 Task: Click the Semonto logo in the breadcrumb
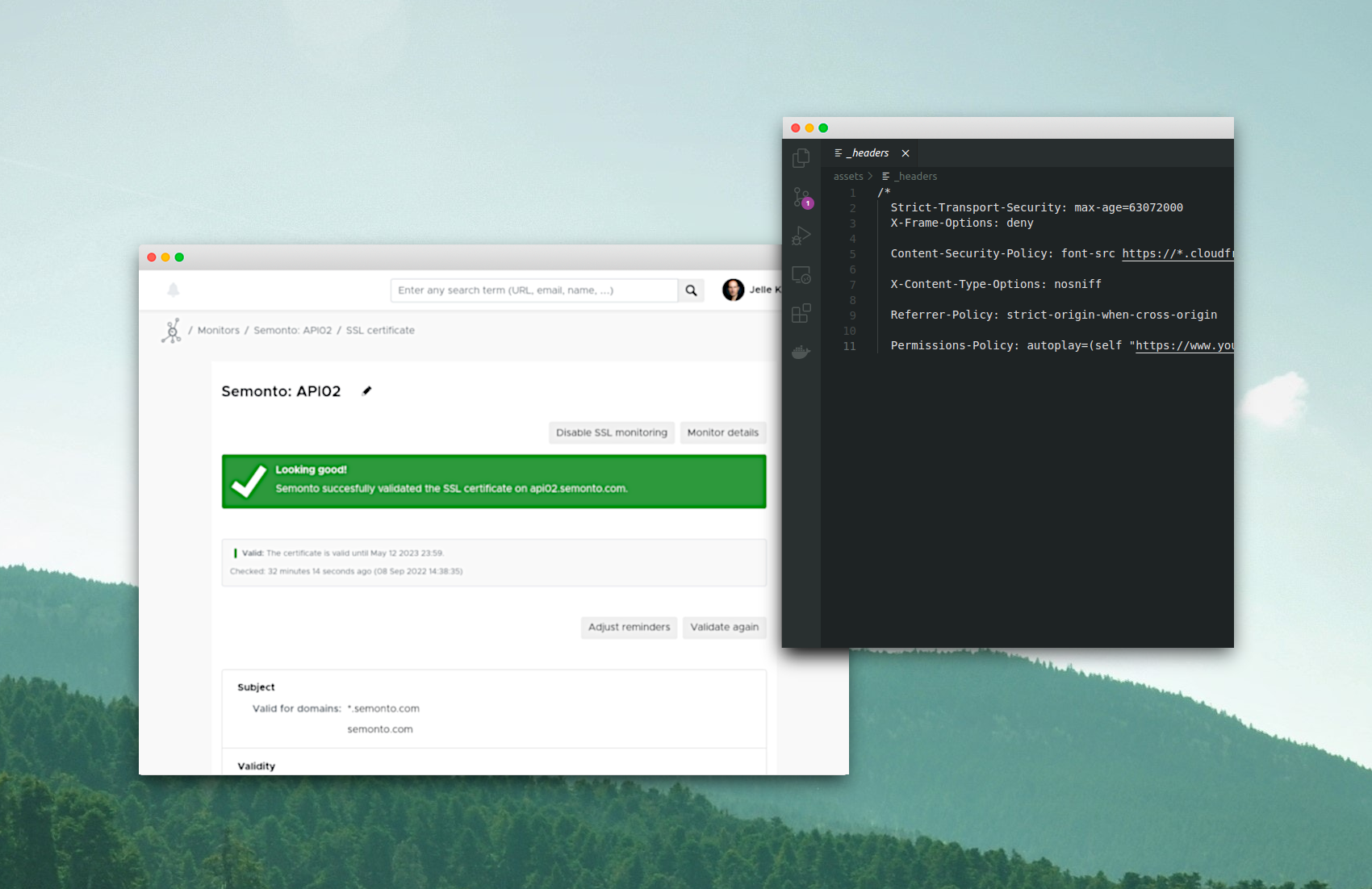(172, 330)
